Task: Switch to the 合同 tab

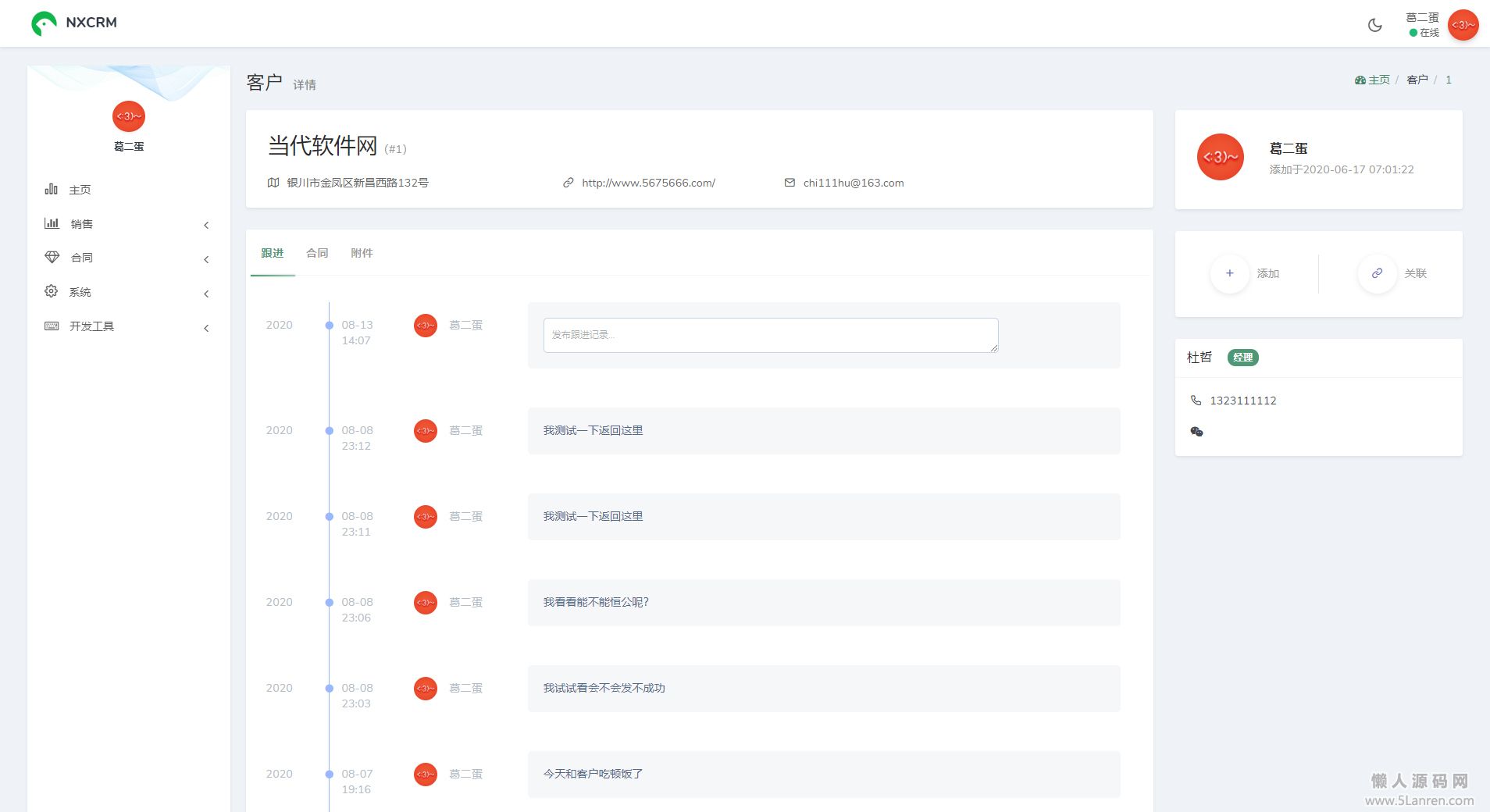Action: pyautogui.click(x=317, y=253)
